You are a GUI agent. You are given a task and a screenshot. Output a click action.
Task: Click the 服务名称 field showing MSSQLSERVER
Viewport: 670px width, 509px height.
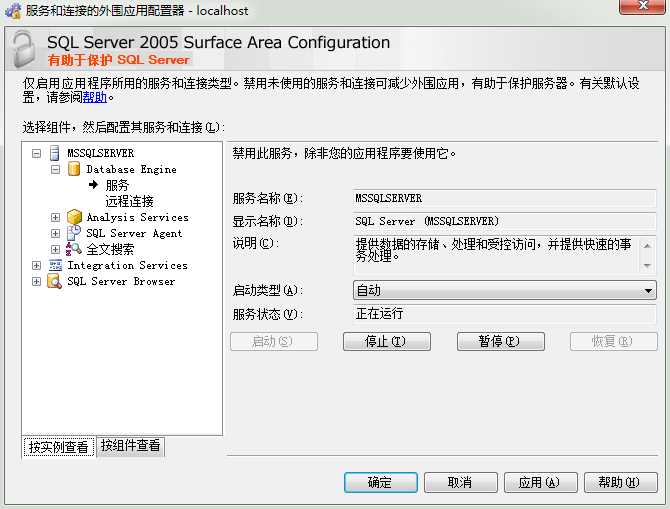click(504, 198)
